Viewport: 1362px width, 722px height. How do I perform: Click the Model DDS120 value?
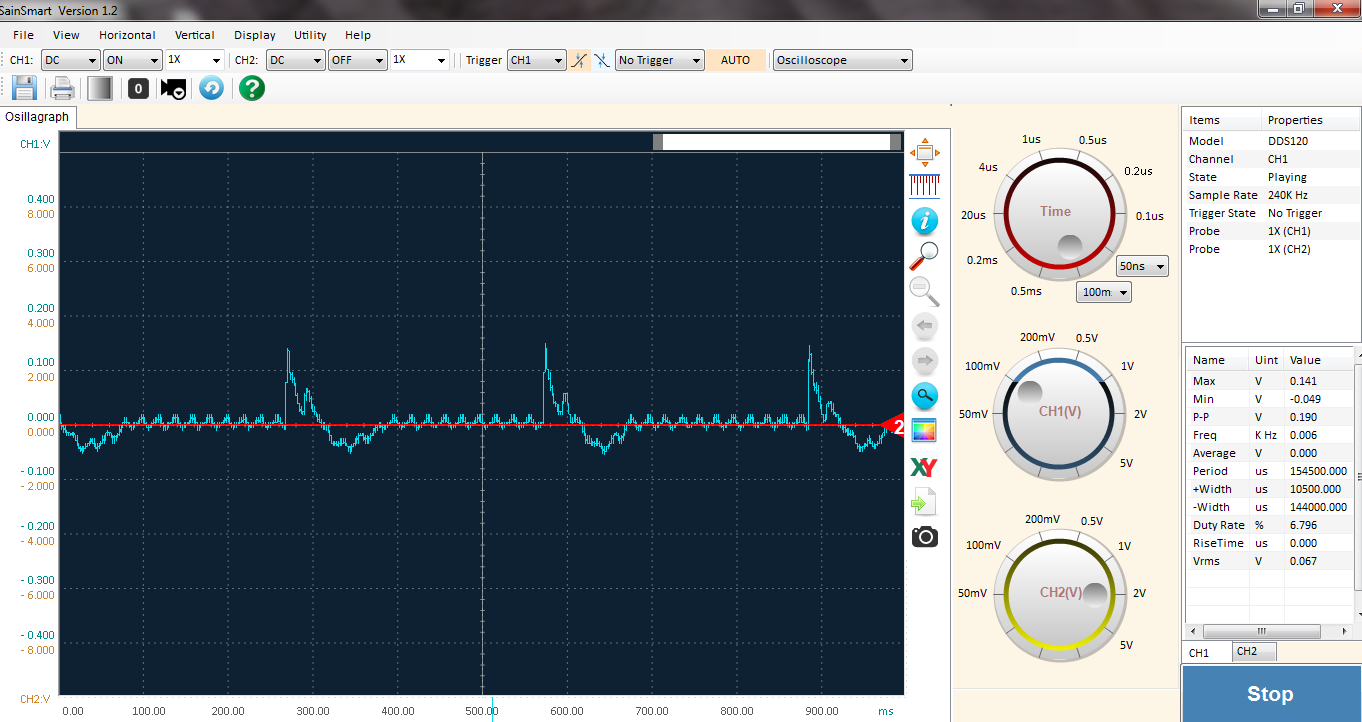pyautogui.click(x=1288, y=141)
